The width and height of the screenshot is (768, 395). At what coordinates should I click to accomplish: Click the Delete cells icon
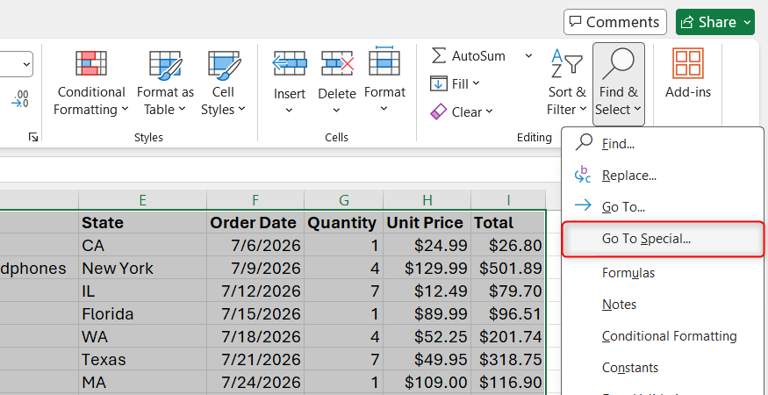[337, 64]
